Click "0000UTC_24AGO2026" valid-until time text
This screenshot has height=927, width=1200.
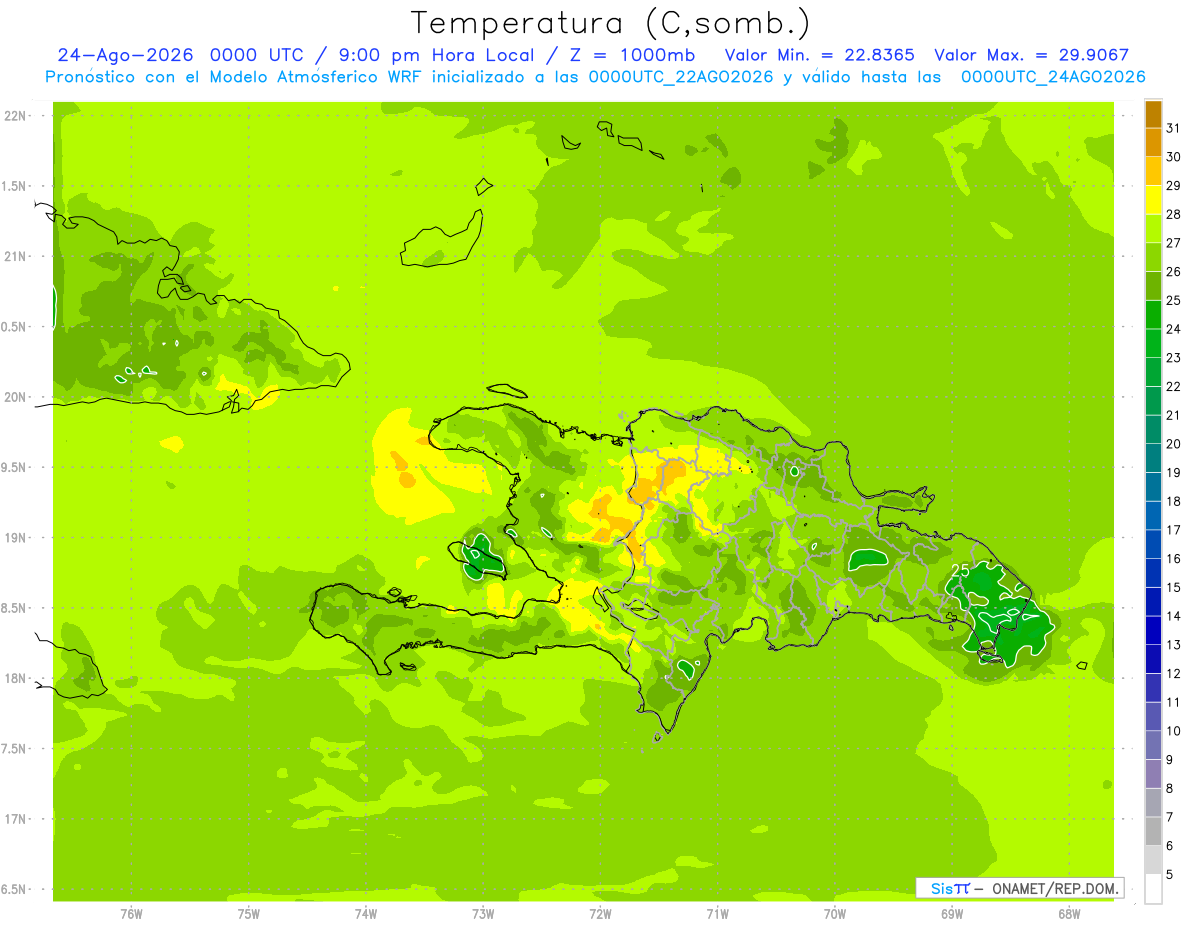click(x=1053, y=77)
